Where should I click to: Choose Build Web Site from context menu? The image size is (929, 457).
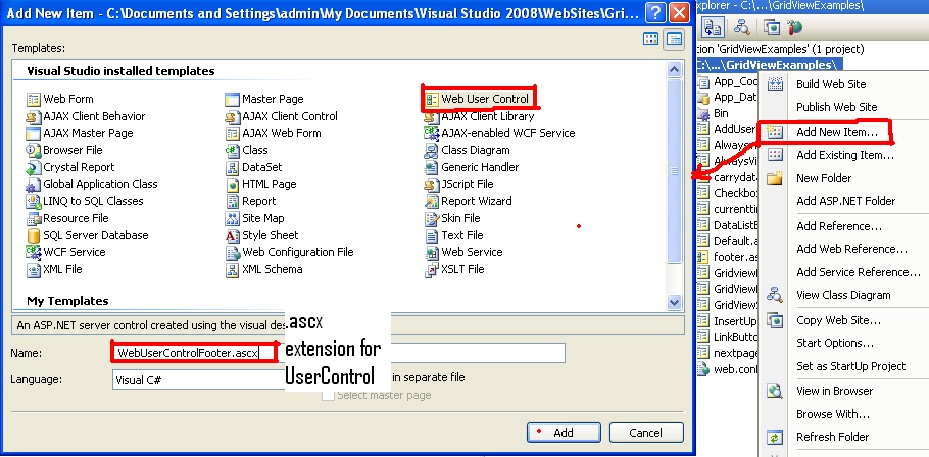tap(831, 84)
